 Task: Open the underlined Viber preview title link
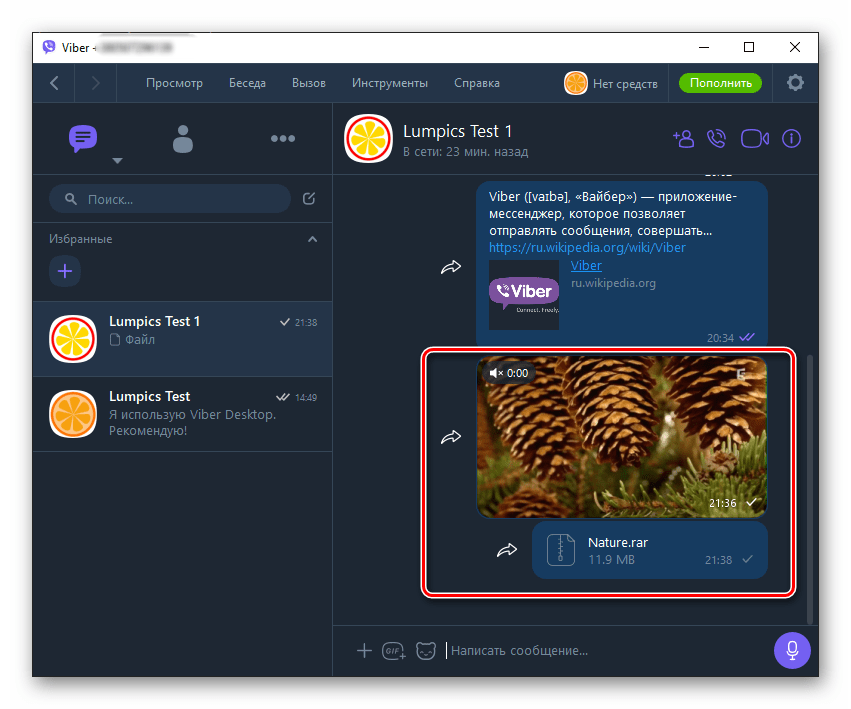[x=586, y=265]
